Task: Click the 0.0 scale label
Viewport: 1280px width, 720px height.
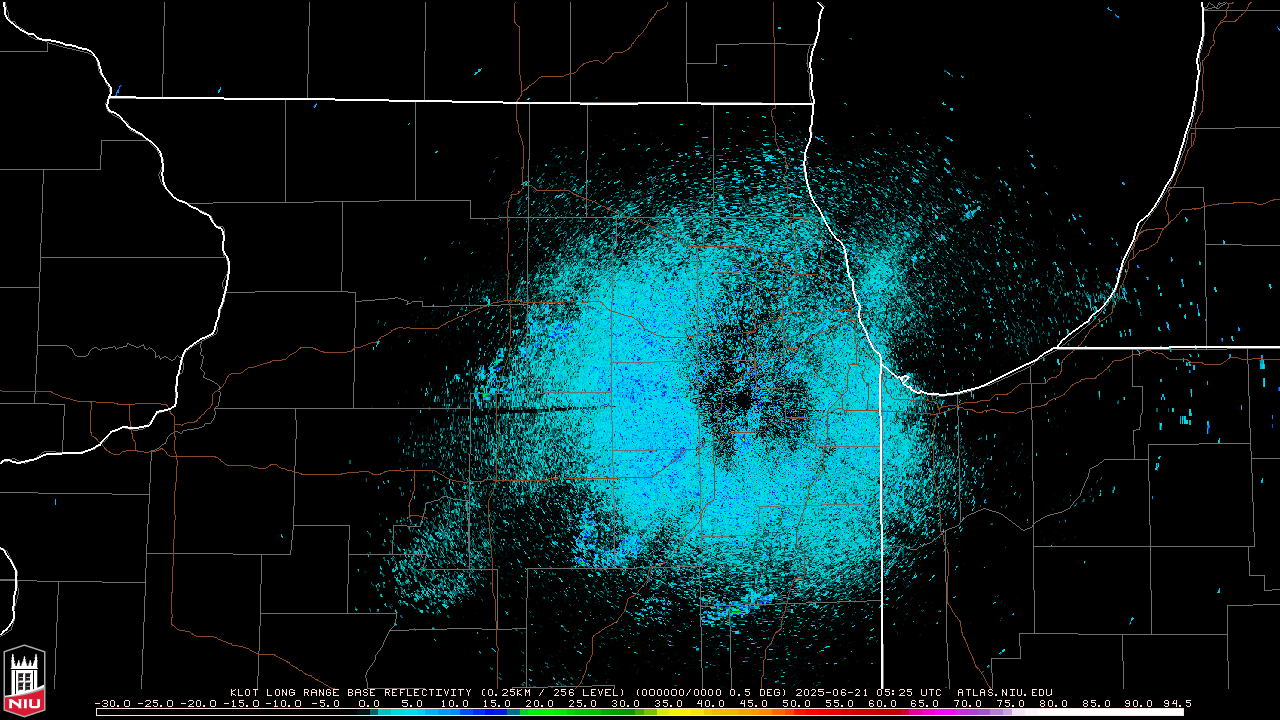Action: [x=369, y=703]
